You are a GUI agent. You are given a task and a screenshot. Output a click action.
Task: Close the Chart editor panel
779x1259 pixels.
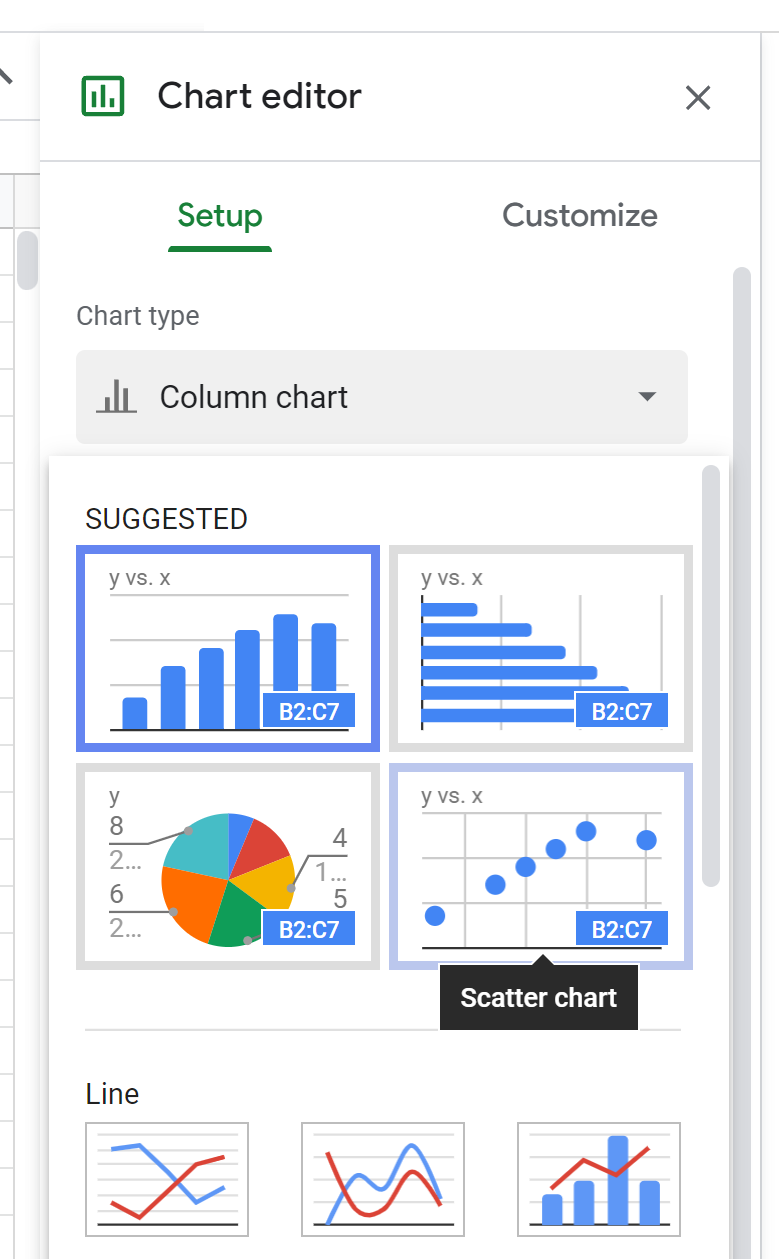tap(697, 97)
